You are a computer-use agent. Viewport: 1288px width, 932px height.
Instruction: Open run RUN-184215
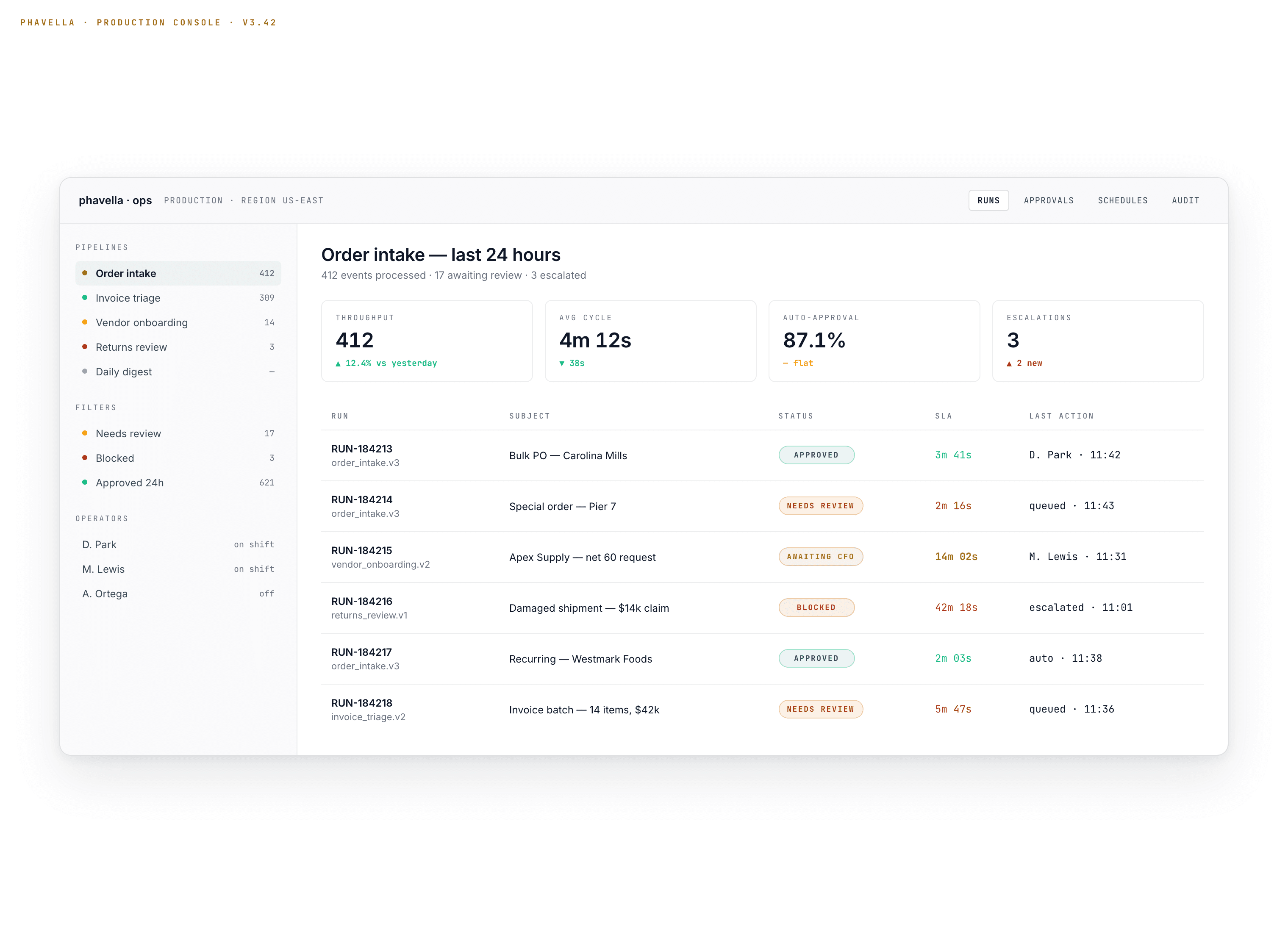click(x=362, y=550)
